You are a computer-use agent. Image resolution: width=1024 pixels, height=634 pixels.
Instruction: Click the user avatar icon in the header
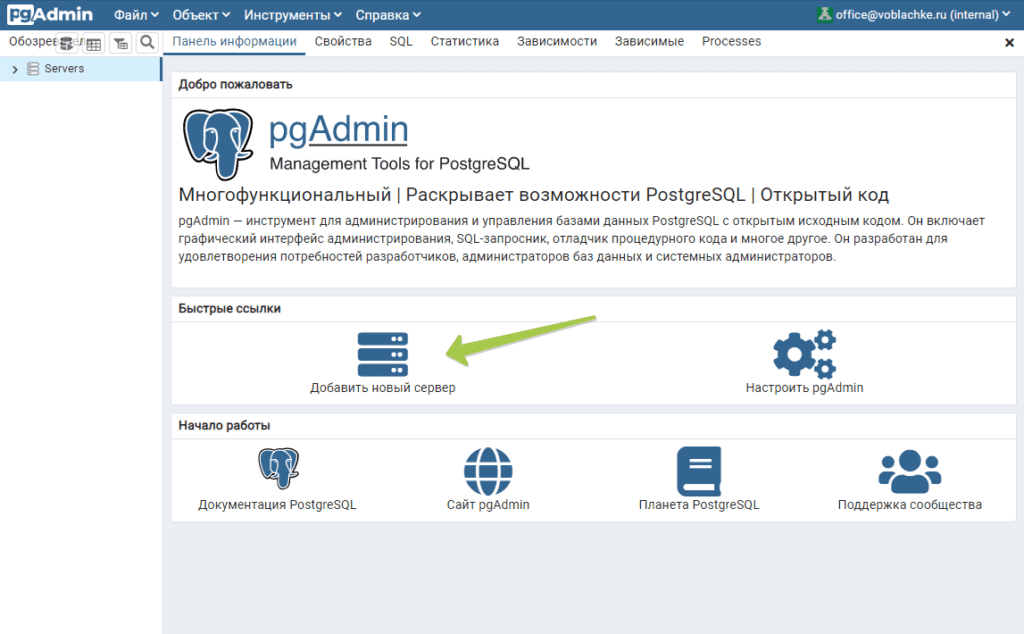point(824,14)
